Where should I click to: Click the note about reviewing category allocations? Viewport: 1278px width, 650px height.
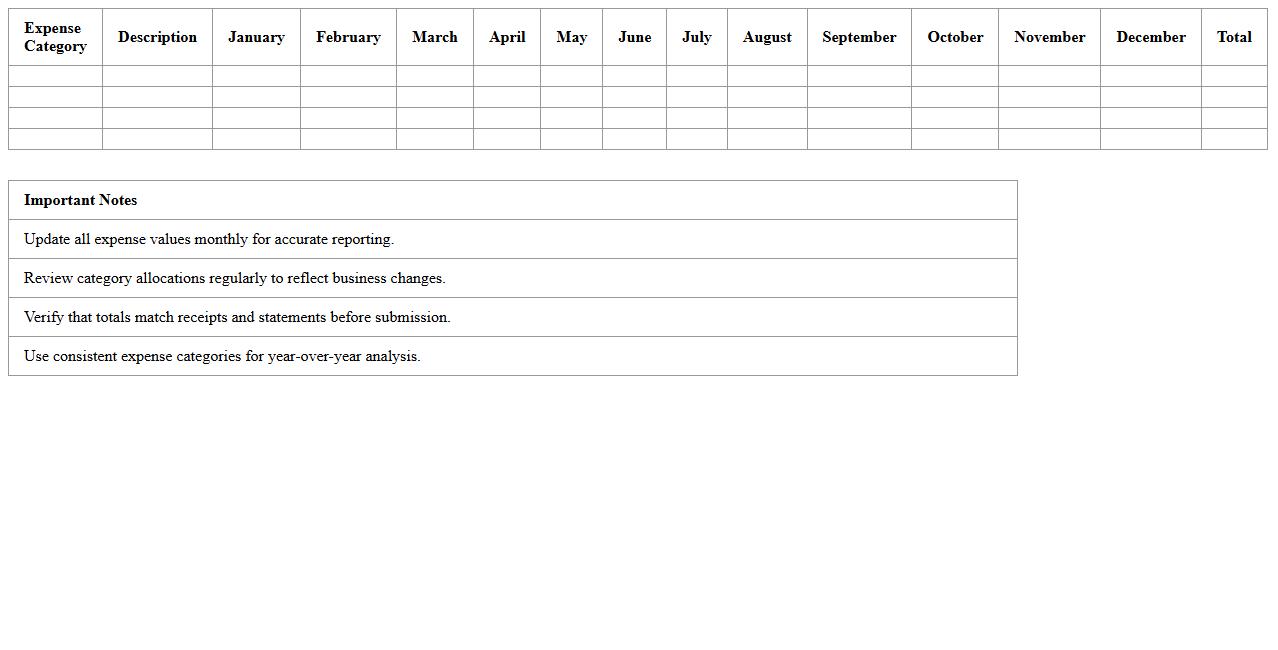pos(235,278)
